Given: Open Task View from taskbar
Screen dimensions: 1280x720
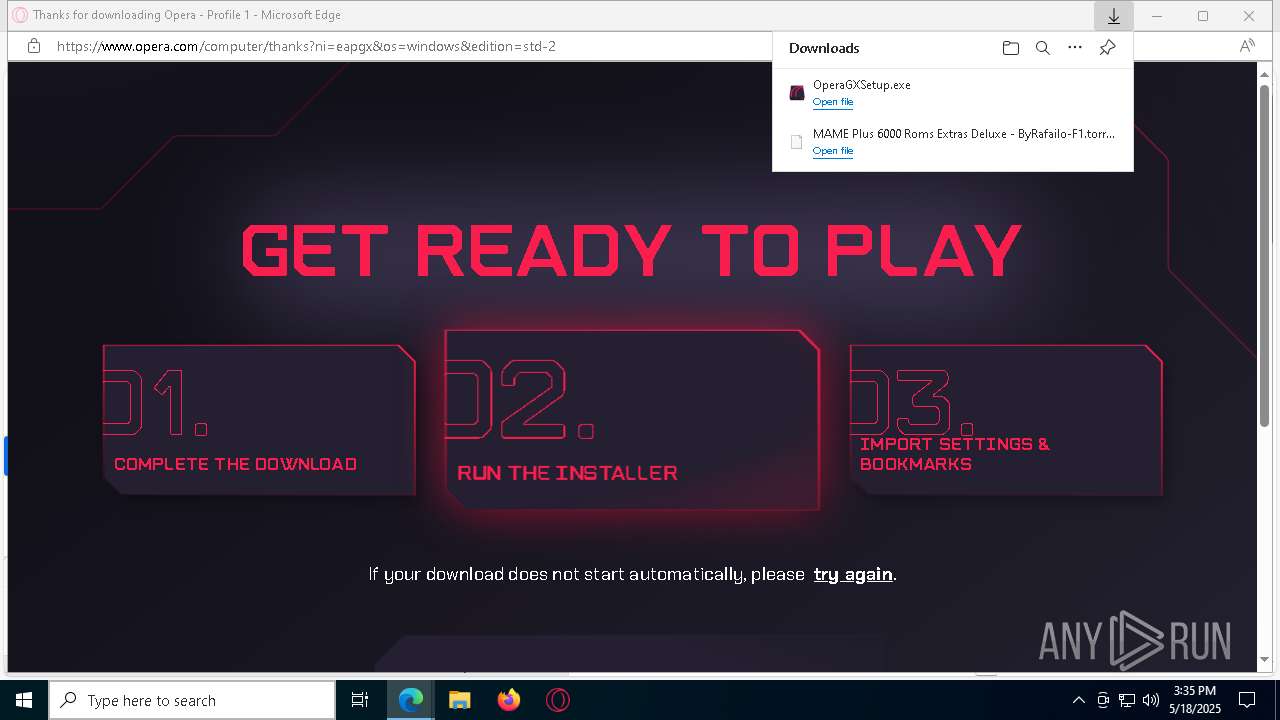Looking at the screenshot, I should coord(360,700).
